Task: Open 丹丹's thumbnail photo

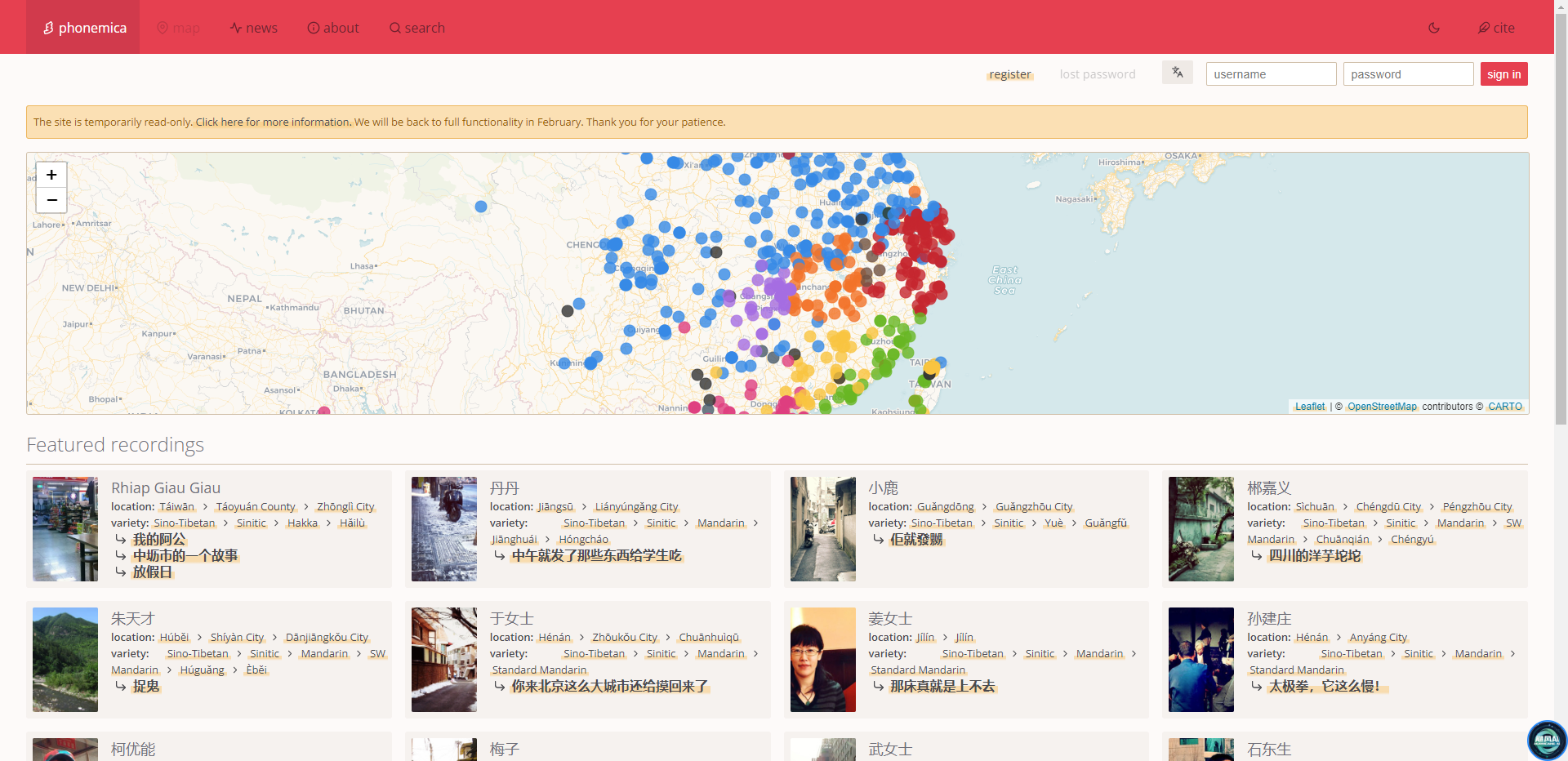Action: (444, 529)
